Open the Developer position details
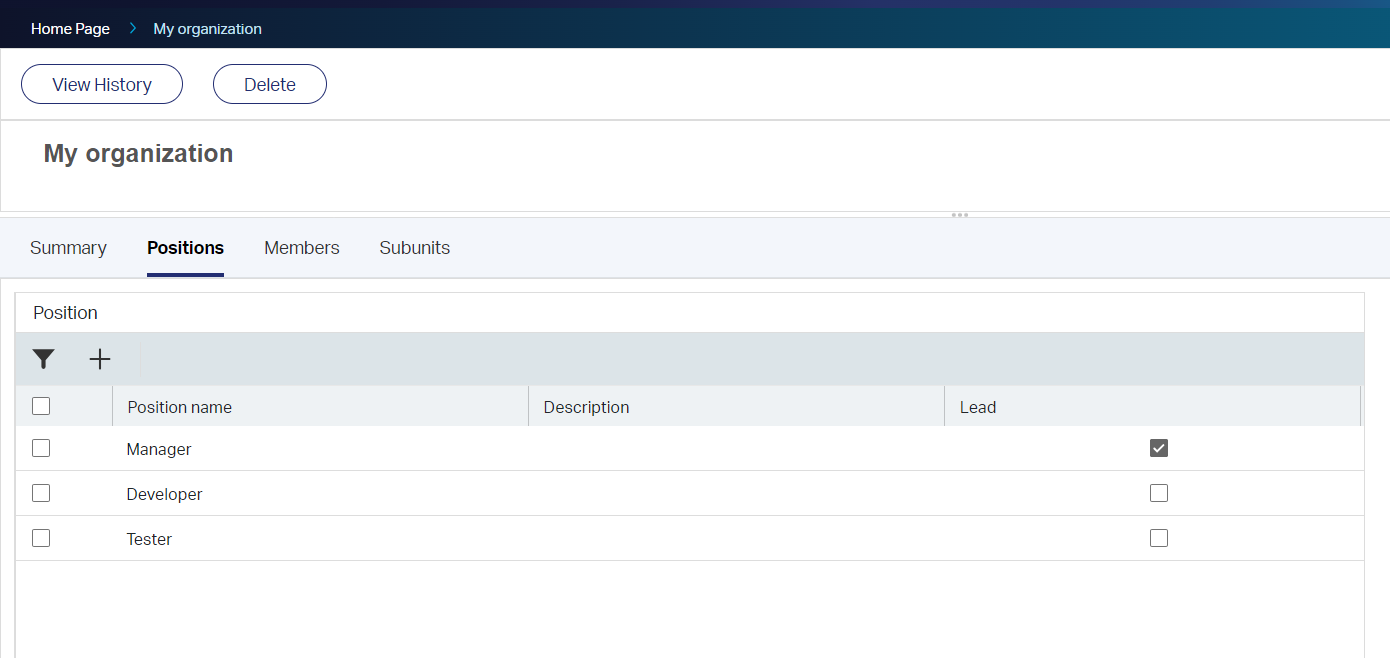Image resolution: width=1390 pixels, height=658 pixels. coord(164,493)
